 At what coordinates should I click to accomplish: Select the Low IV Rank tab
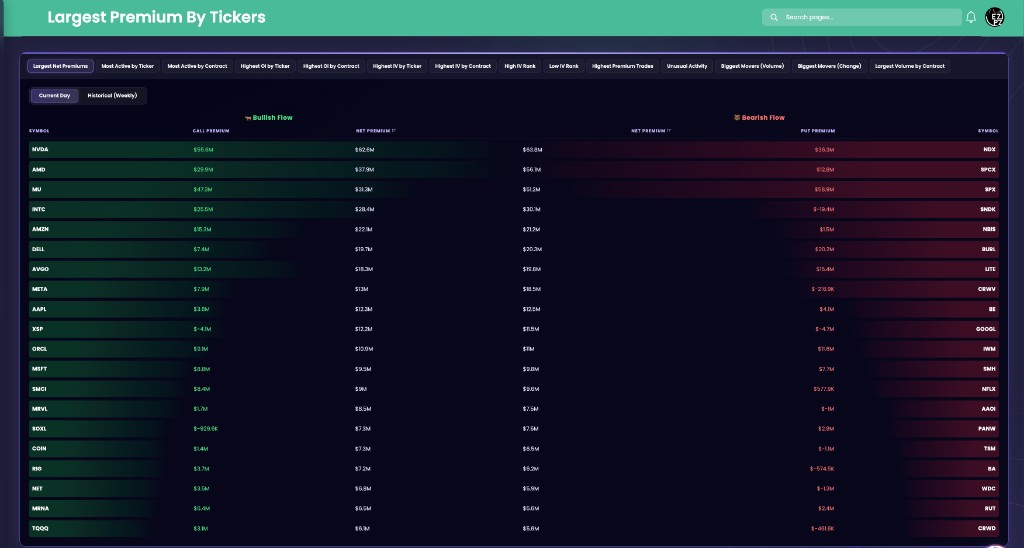(564, 66)
